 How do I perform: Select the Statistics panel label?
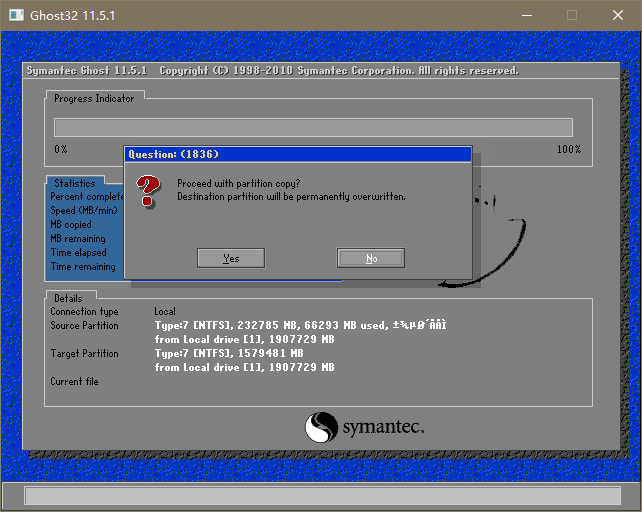pyautogui.click(x=75, y=183)
